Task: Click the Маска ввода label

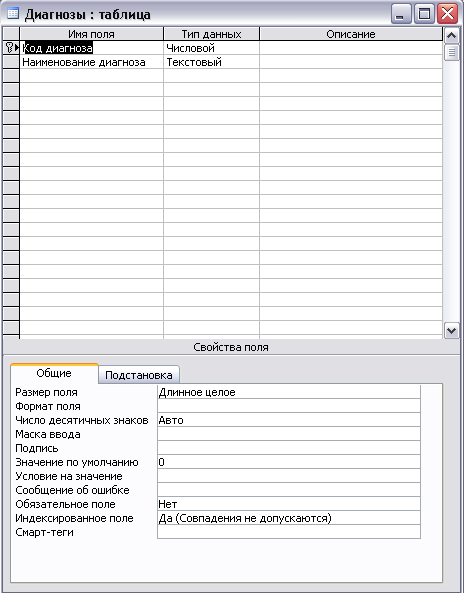Action: 48,434
